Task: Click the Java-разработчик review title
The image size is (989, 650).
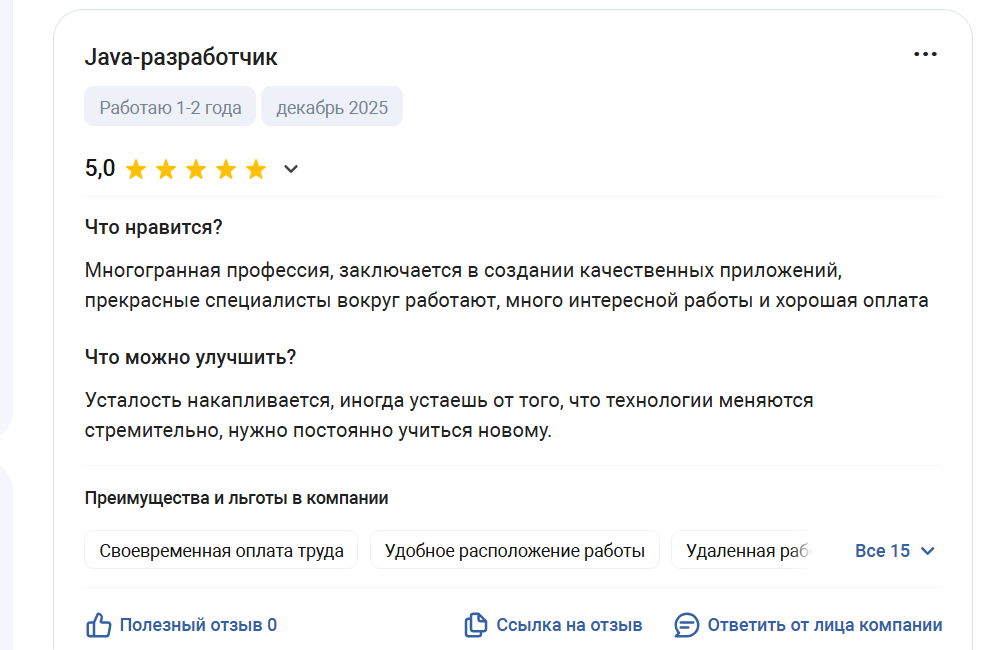Action: pyautogui.click(x=181, y=57)
